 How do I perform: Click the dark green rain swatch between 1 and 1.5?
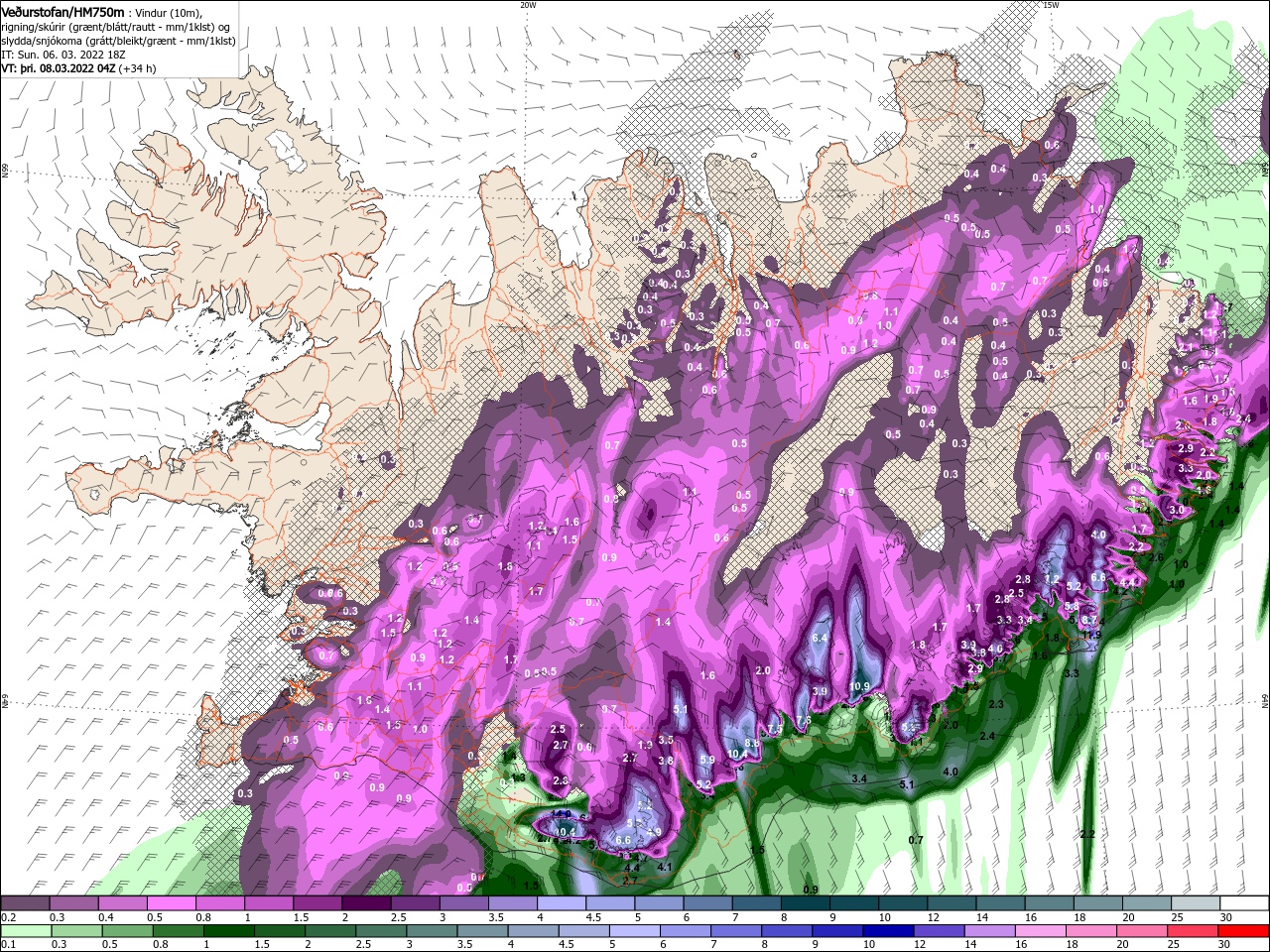(x=228, y=931)
